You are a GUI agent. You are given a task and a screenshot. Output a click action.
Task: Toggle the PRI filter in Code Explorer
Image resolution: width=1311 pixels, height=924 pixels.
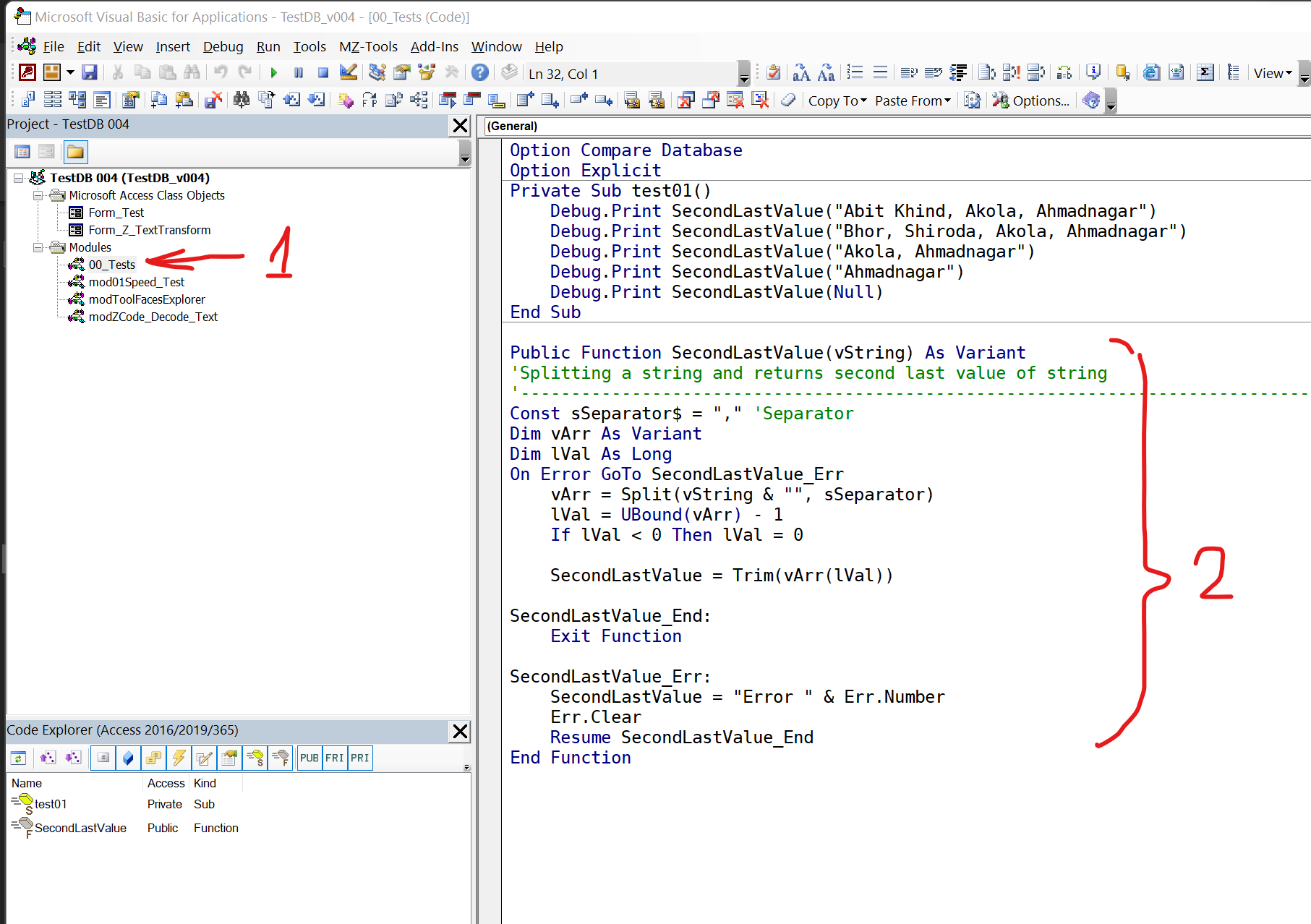(x=360, y=758)
